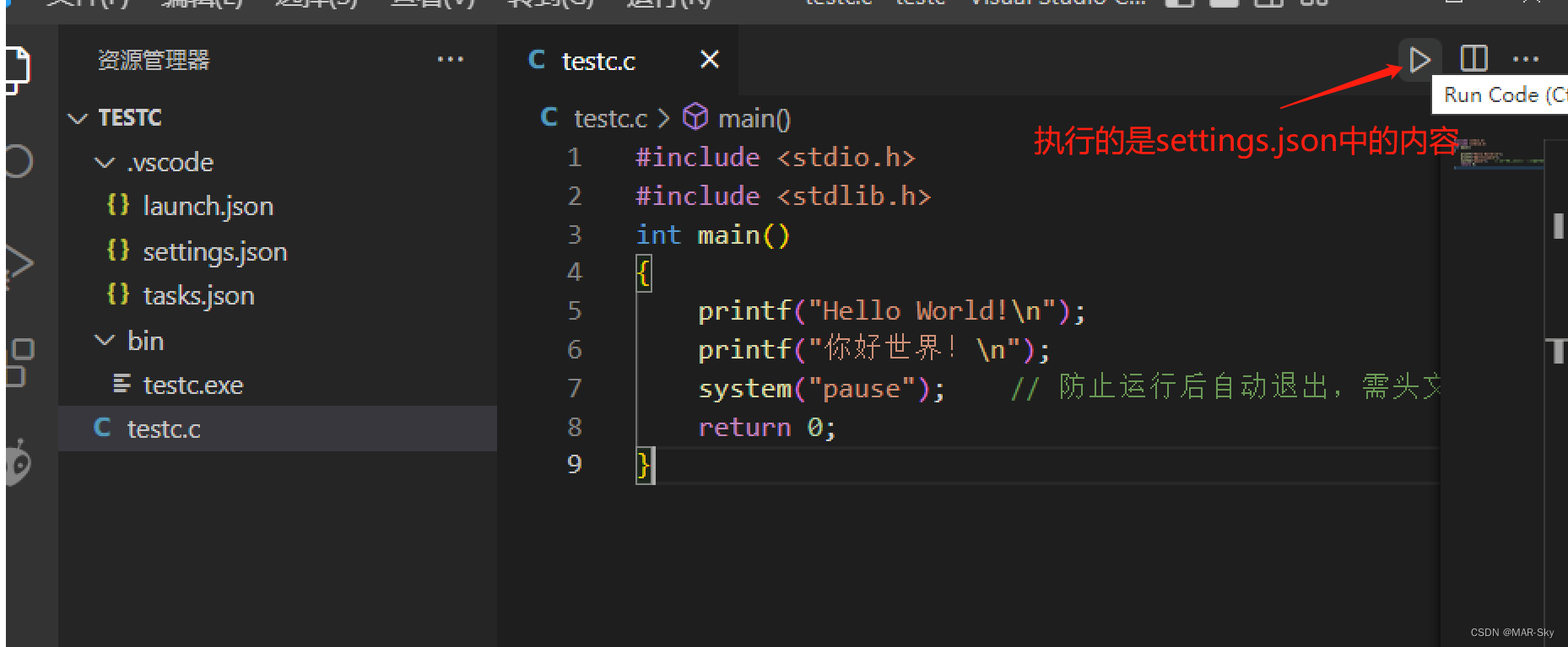Click the file icon beside testc.exe
The width and height of the screenshot is (1568, 647).
tap(122, 384)
